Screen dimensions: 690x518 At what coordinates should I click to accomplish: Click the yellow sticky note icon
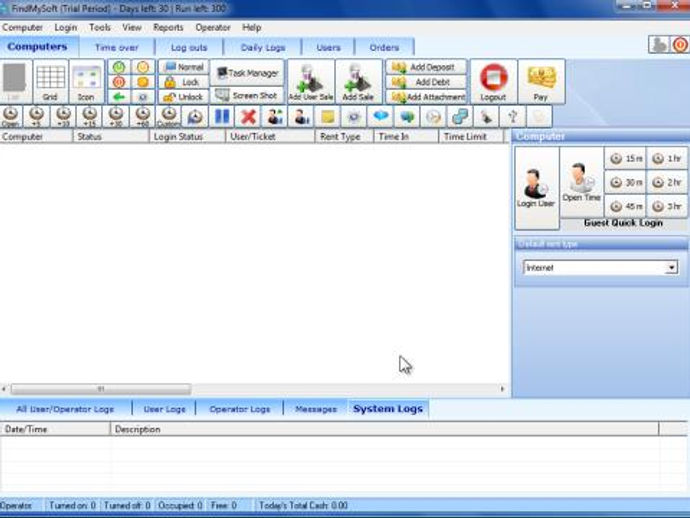click(x=328, y=117)
